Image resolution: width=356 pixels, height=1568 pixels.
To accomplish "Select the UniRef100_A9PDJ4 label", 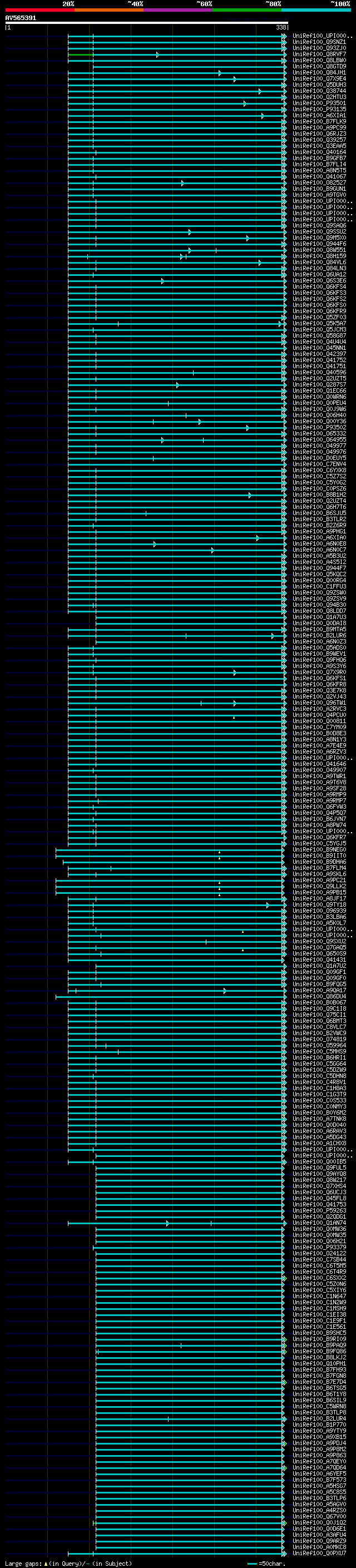I will pyautogui.click(x=319, y=1443).
